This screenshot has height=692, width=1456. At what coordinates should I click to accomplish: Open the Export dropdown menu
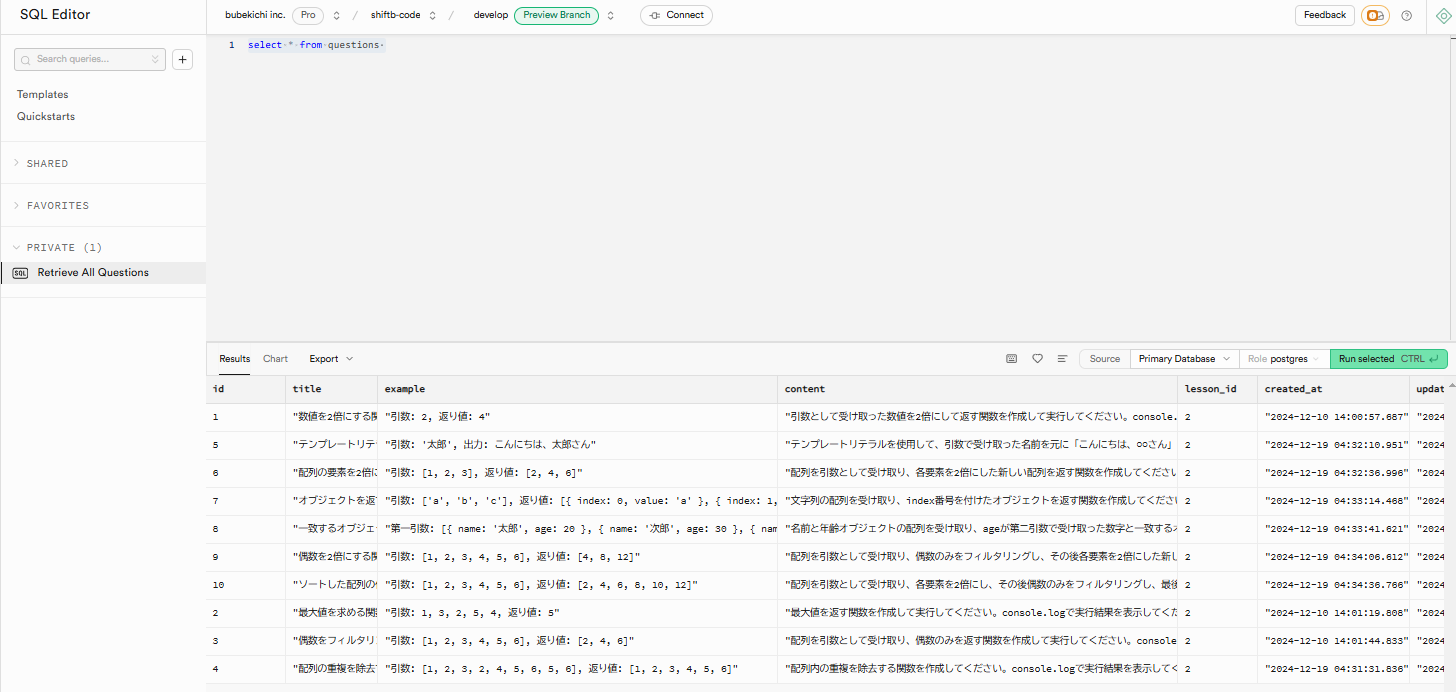(x=330, y=359)
